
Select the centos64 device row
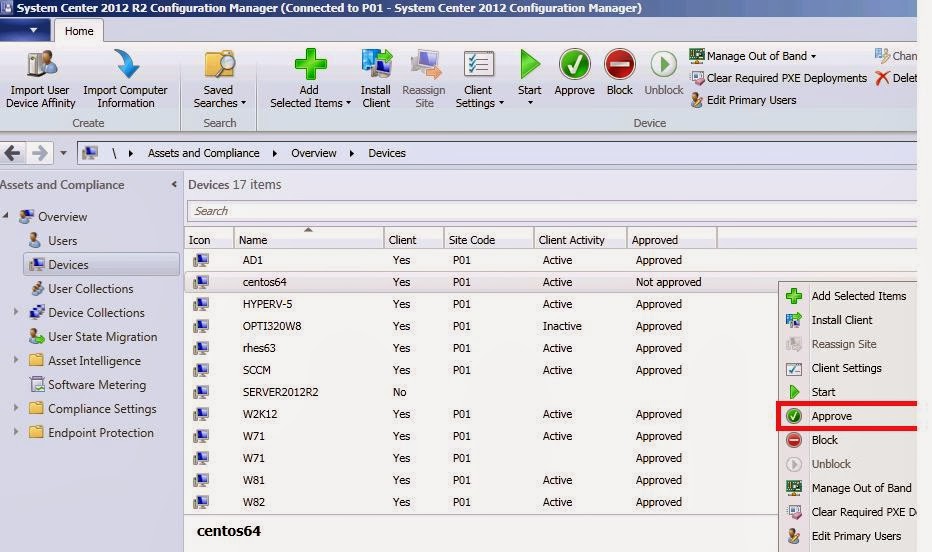click(x=481, y=282)
